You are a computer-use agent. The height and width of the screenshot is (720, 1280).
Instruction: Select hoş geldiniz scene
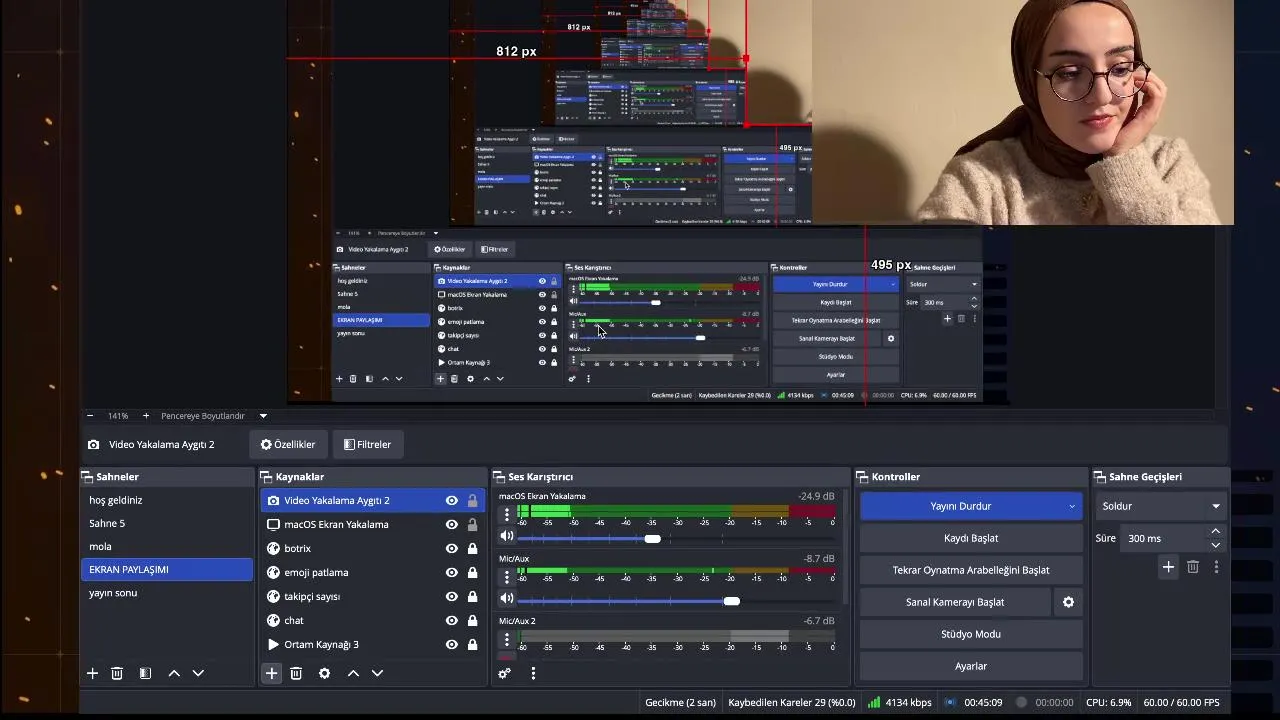[x=167, y=500]
